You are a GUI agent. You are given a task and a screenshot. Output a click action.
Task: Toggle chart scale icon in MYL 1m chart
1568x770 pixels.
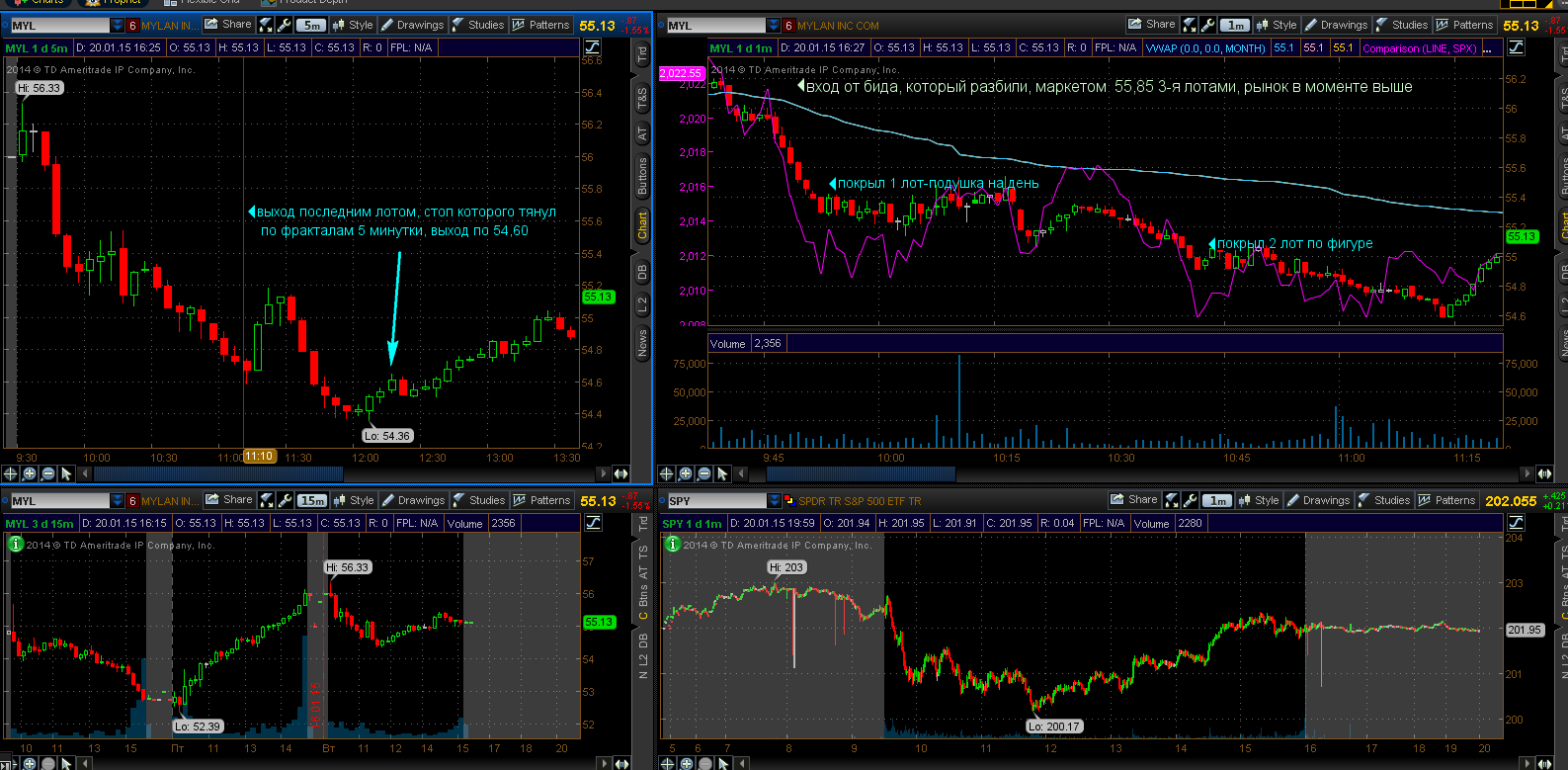tap(1516, 47)
